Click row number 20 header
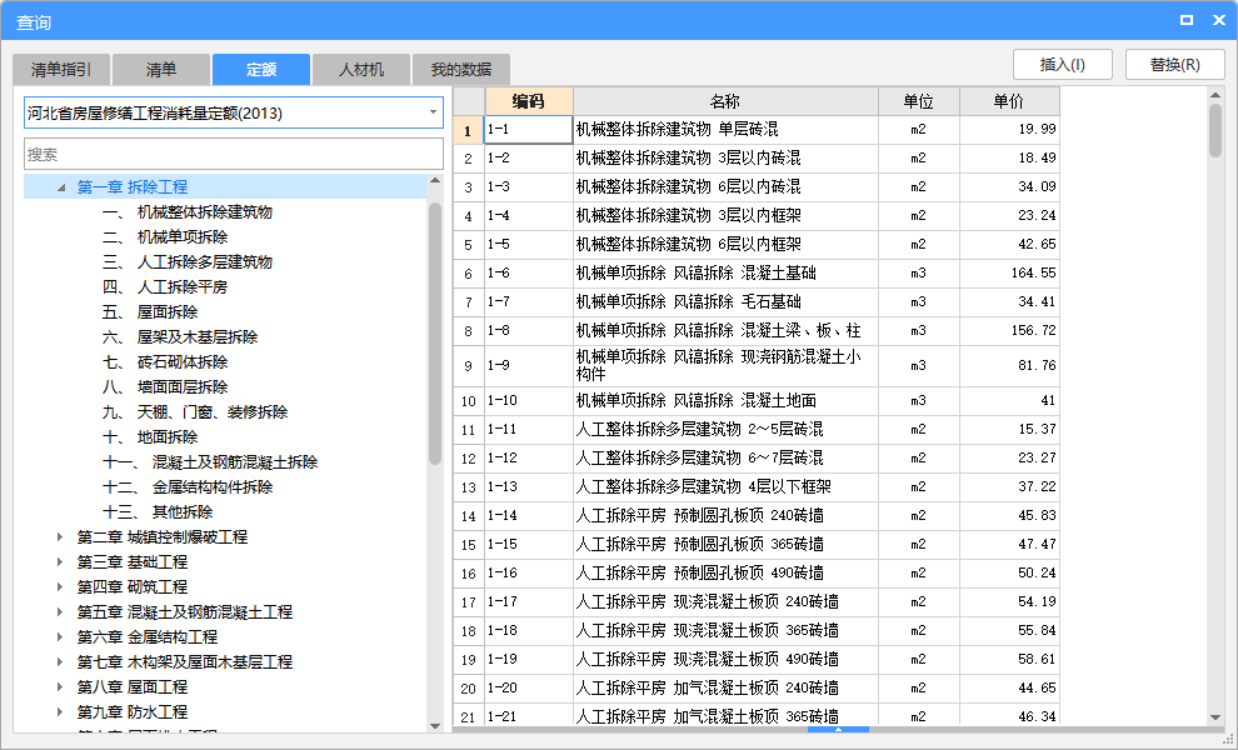This screenshot has height=750, width=1238. (468, 689)
